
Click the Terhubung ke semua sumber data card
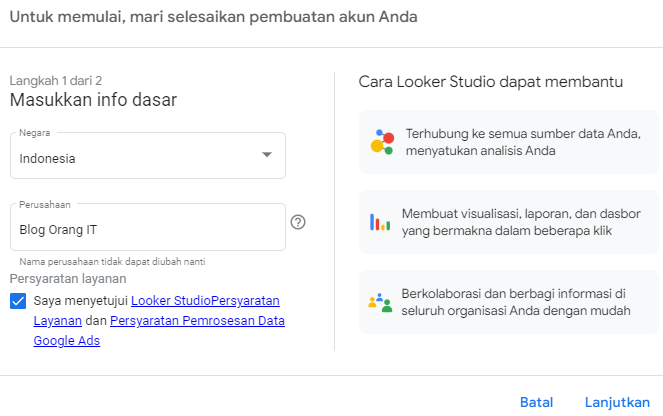click(509, 142)
